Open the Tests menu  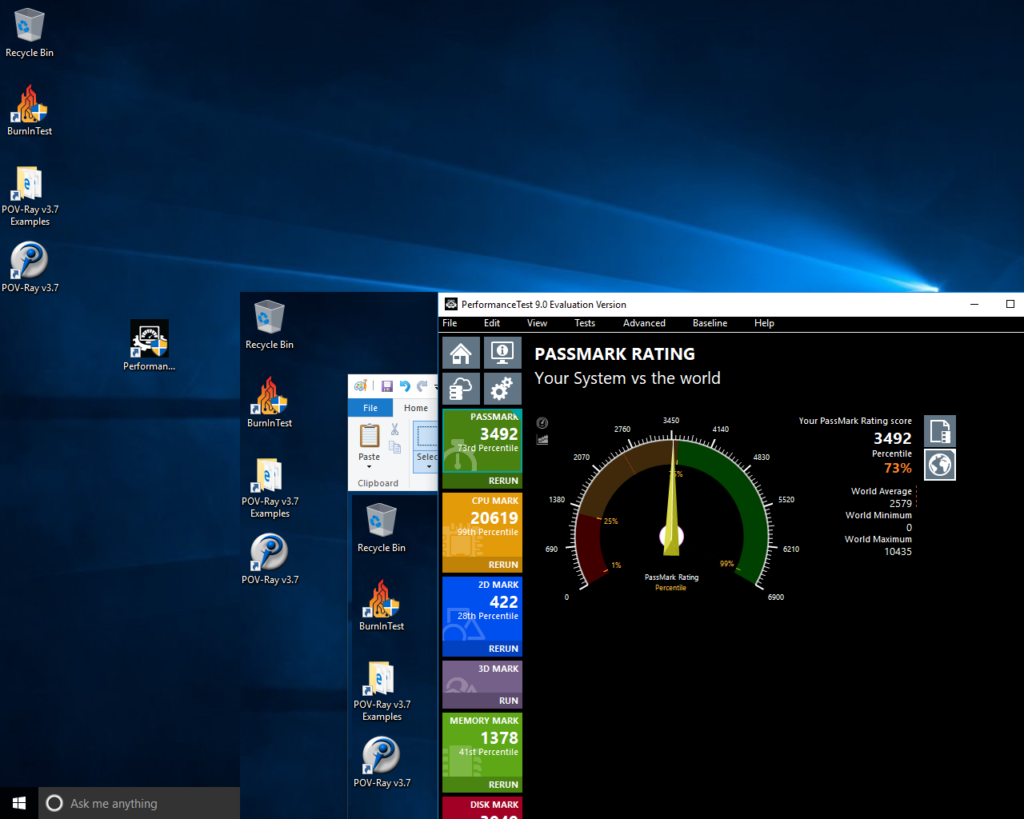584,323
